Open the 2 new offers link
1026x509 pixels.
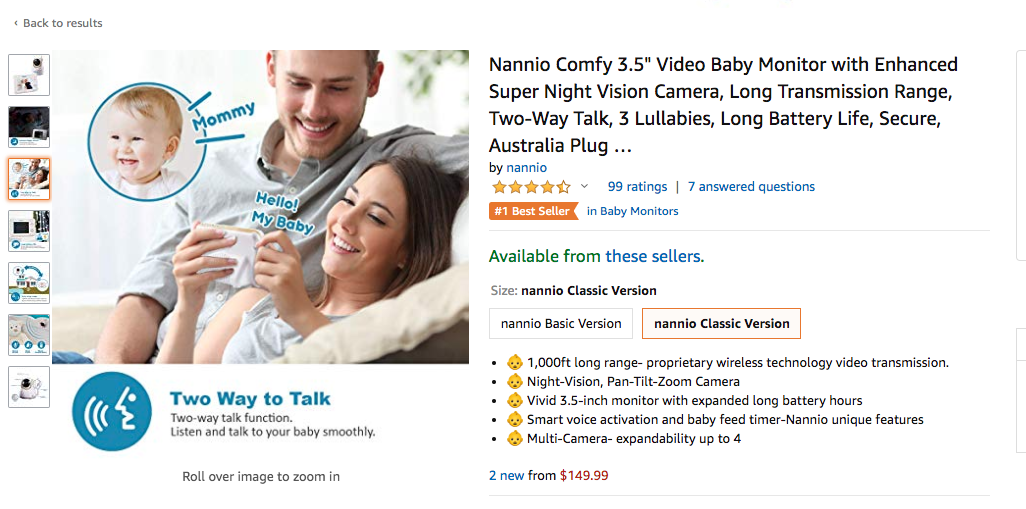[x=506, y=475]
